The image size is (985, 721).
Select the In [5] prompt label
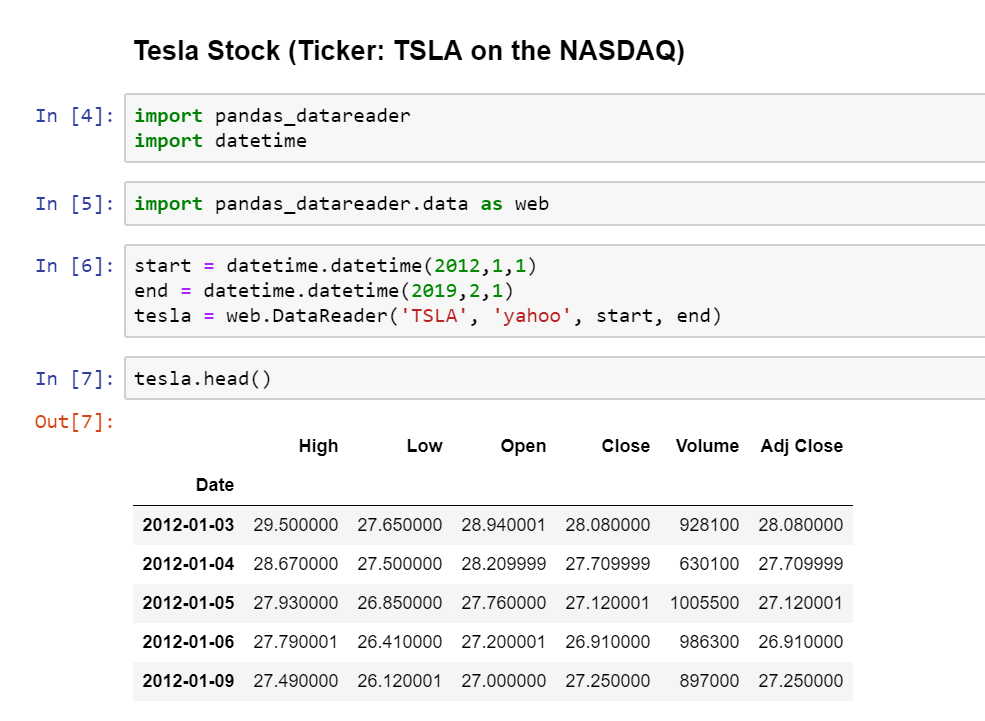click(75, 204)
